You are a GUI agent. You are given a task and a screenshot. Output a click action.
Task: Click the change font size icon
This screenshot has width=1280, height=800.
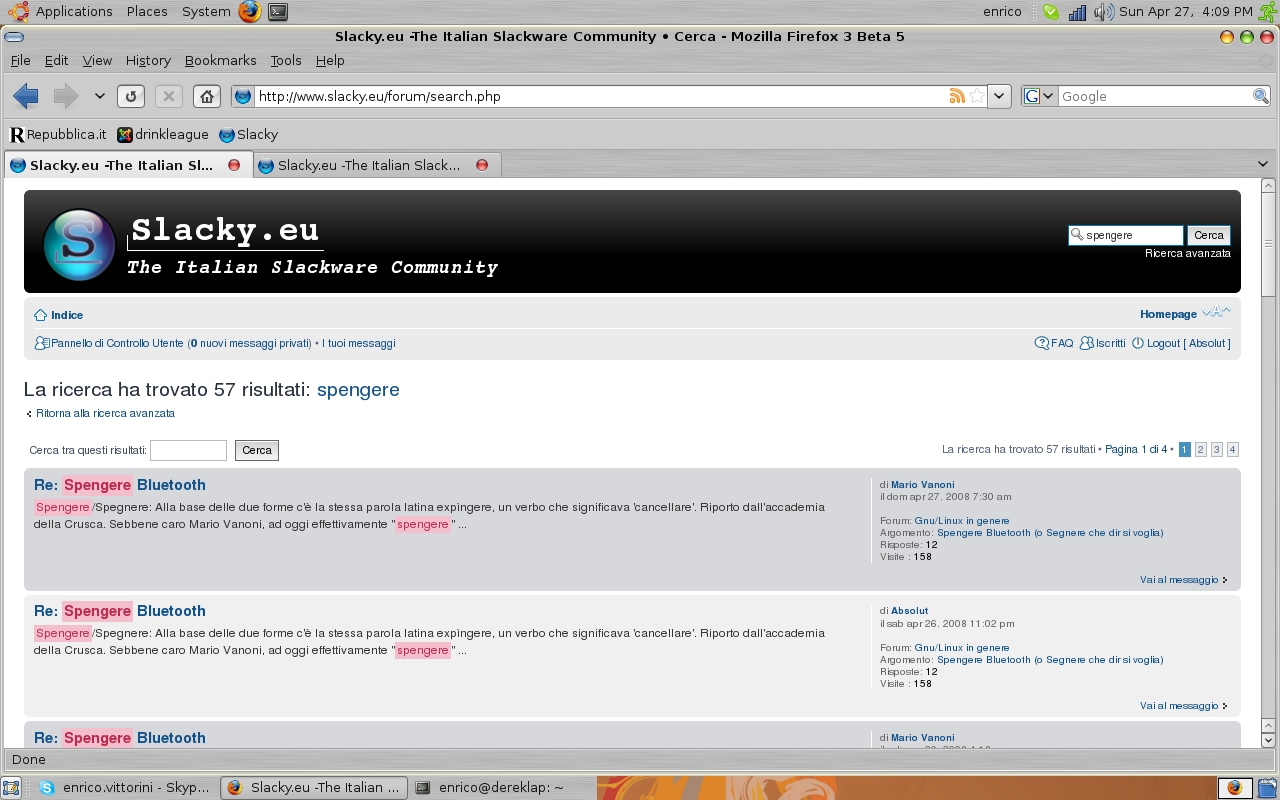tap(1216, 312)
